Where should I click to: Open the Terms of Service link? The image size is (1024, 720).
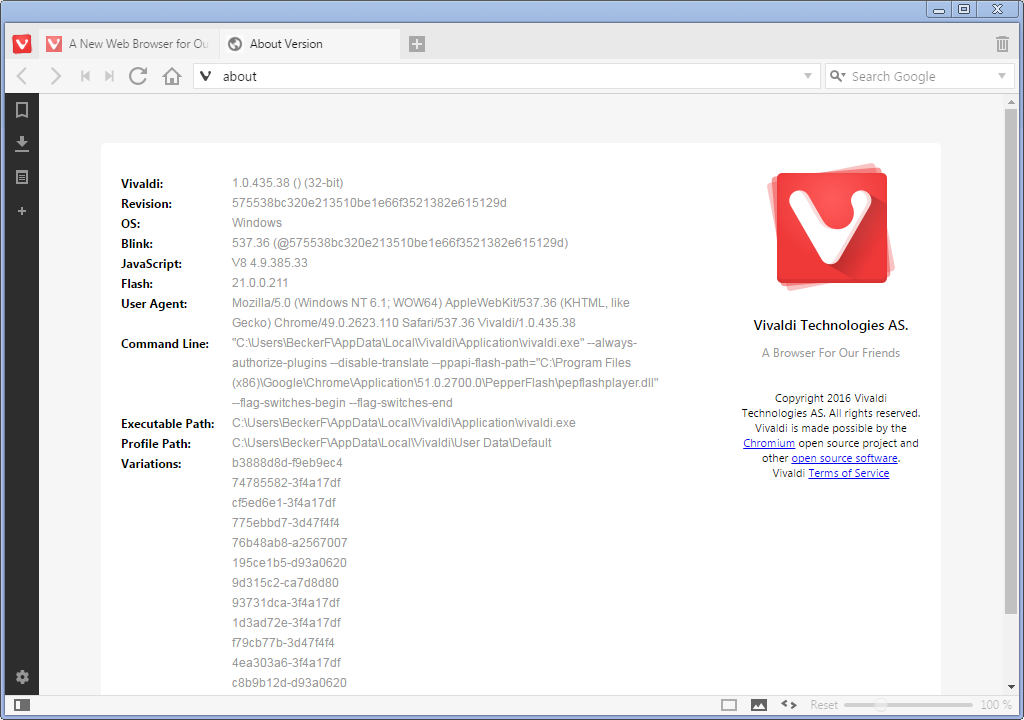(848, 472)
